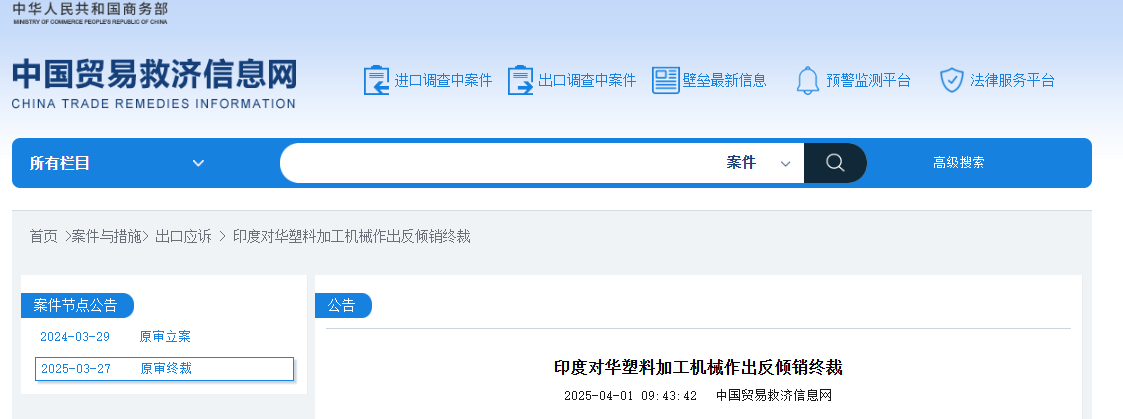Open 预警监测平台 link

tap(868, 80)
